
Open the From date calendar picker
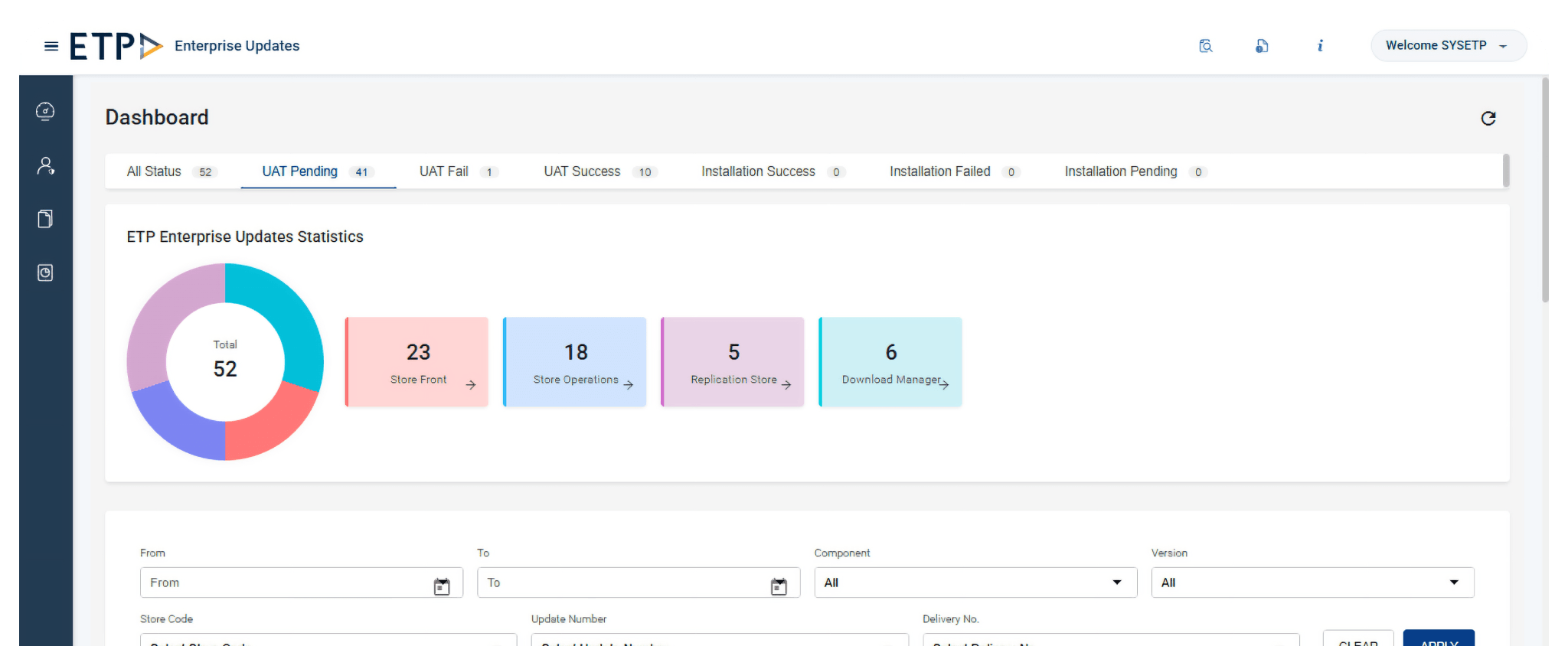pos(442,586)
